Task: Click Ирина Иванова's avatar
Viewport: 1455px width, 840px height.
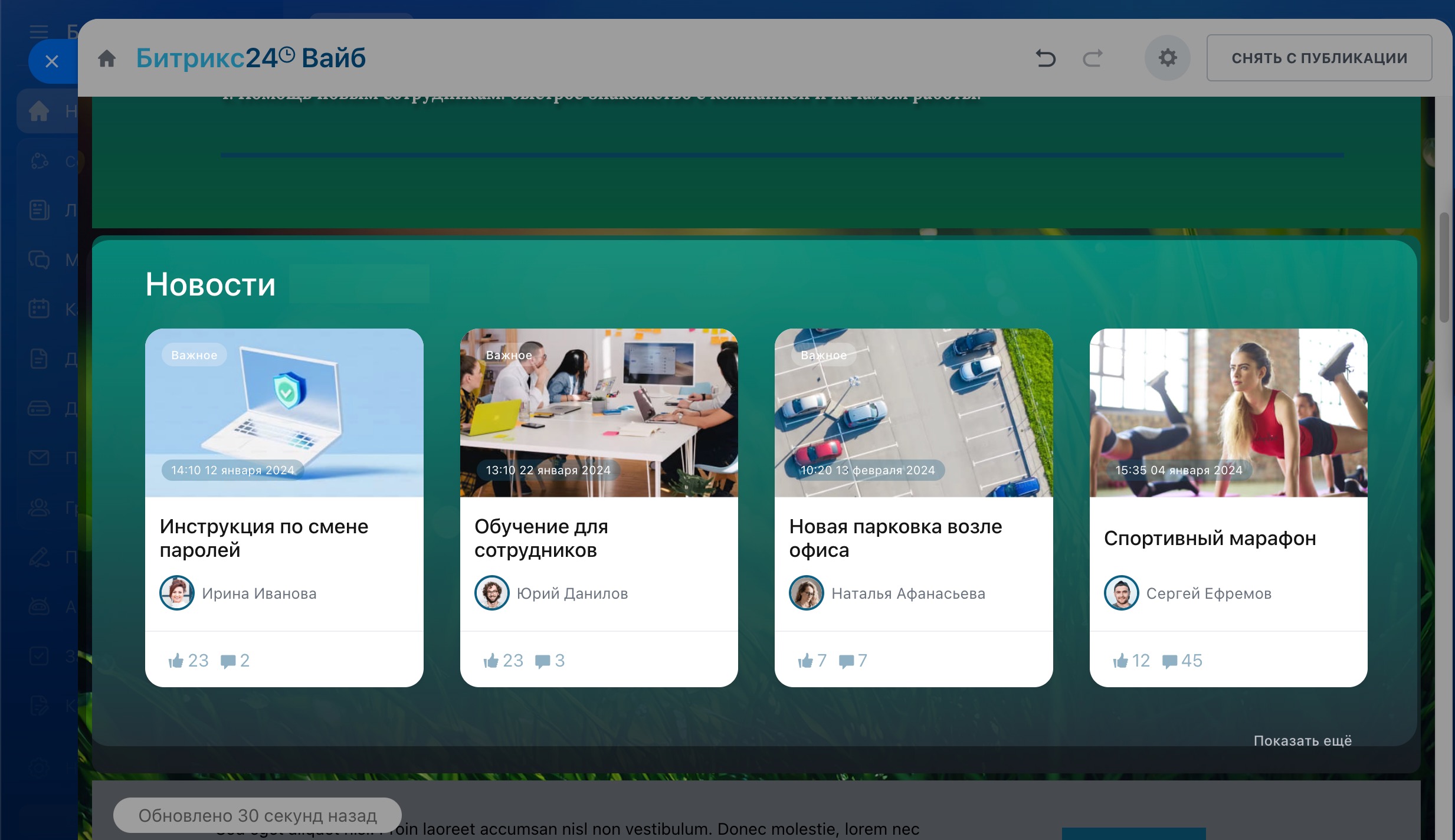Action: pos(176,593)
